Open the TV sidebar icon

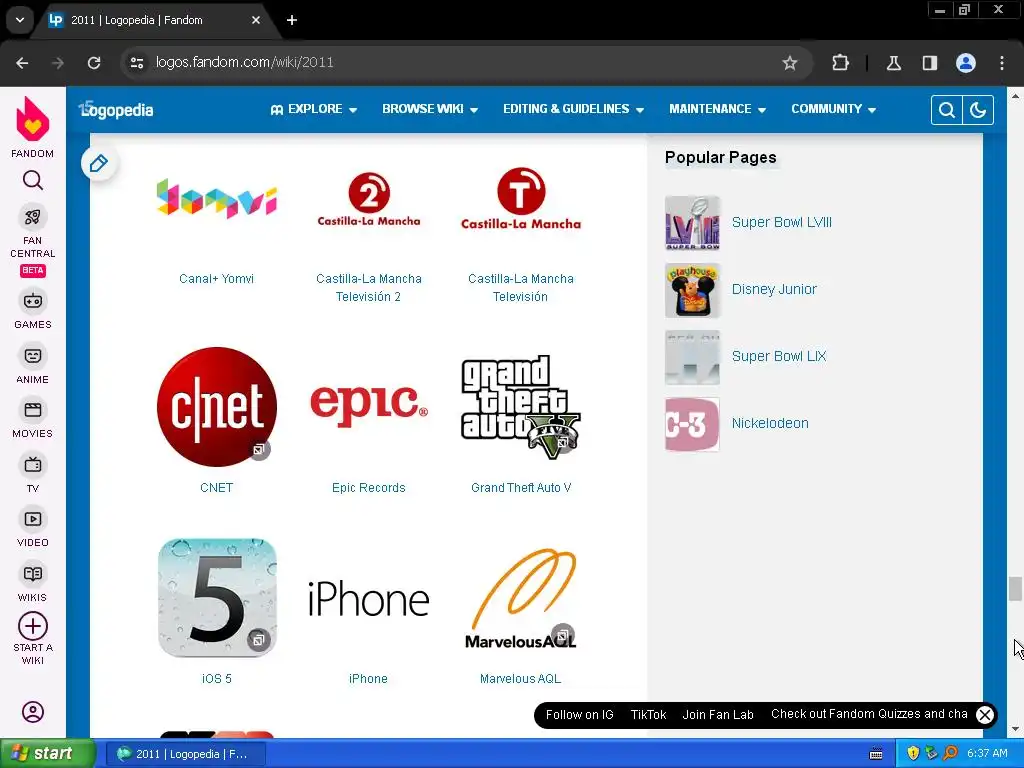click(33, 465)
